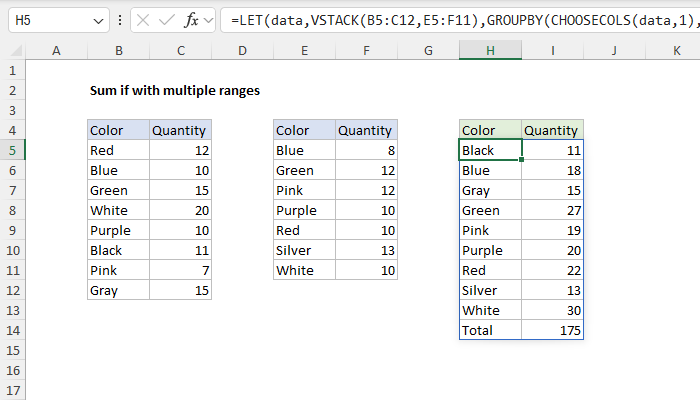The width and height of the screenshot is (700, 400).
Task: Select row 17 header
Action: (12, 390)
